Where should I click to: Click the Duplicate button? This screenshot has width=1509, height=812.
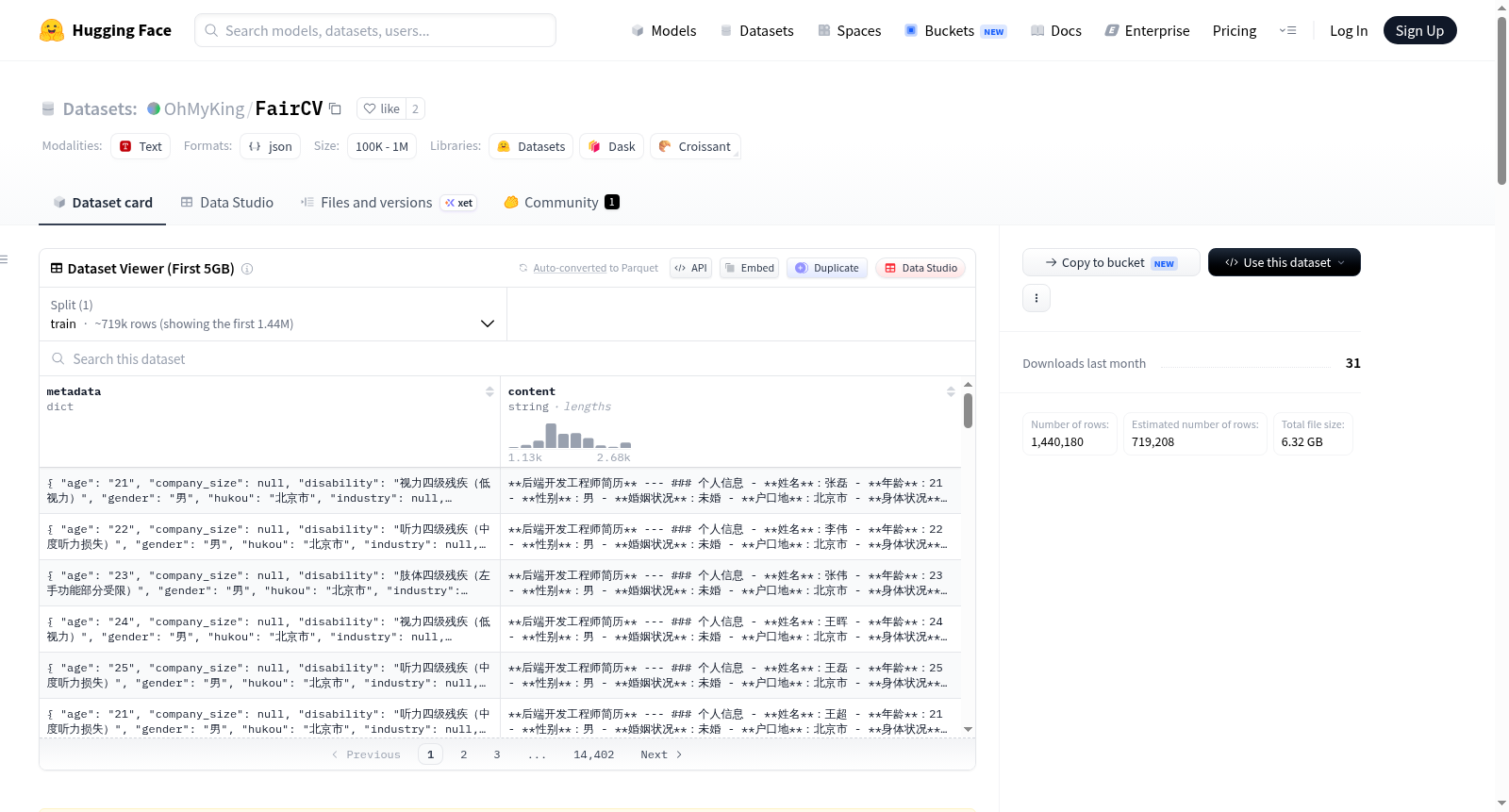[x=827, y=268]
